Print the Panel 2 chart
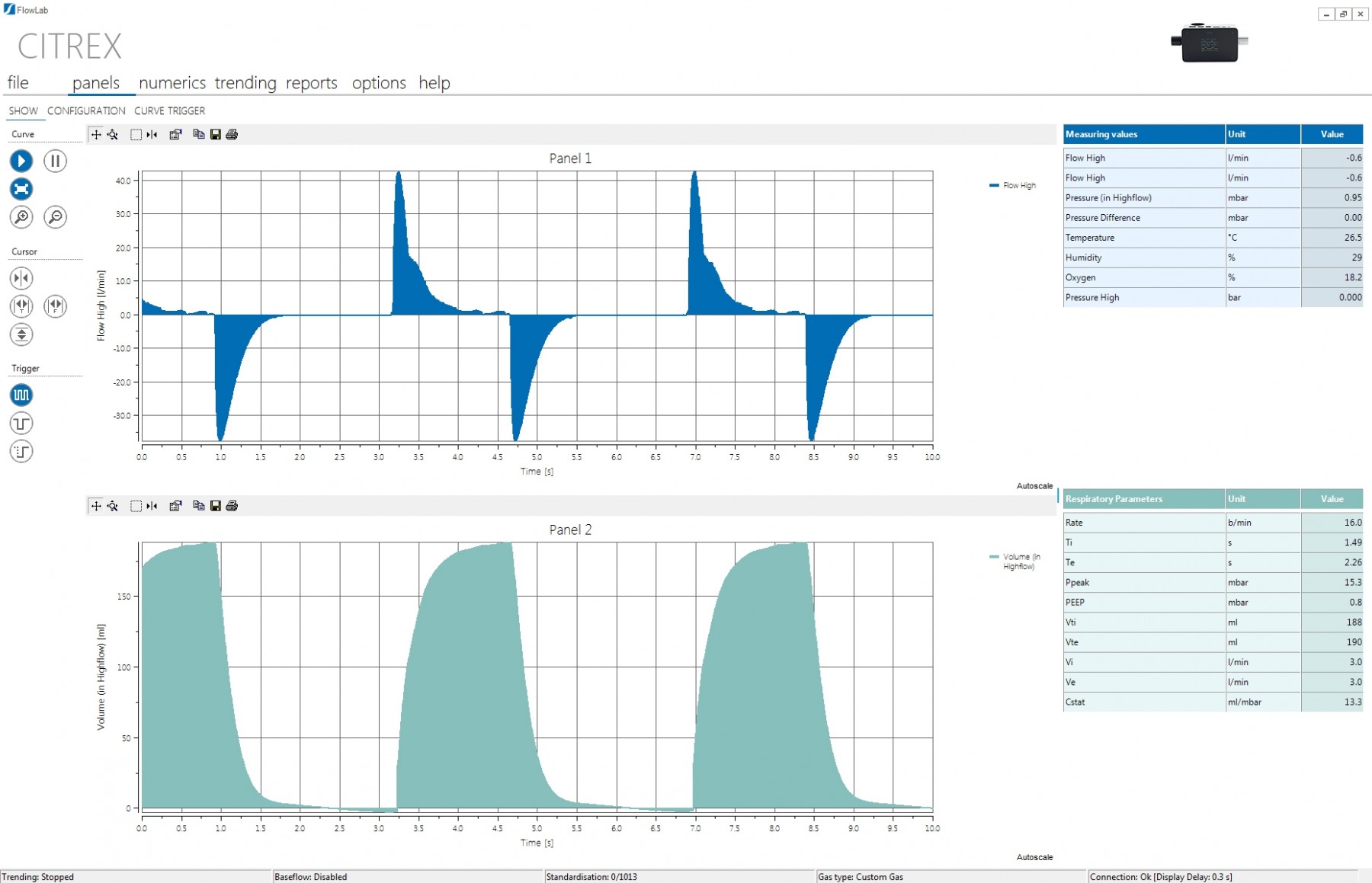Viewport: 1372px width, 883px height. pos(232,506)
